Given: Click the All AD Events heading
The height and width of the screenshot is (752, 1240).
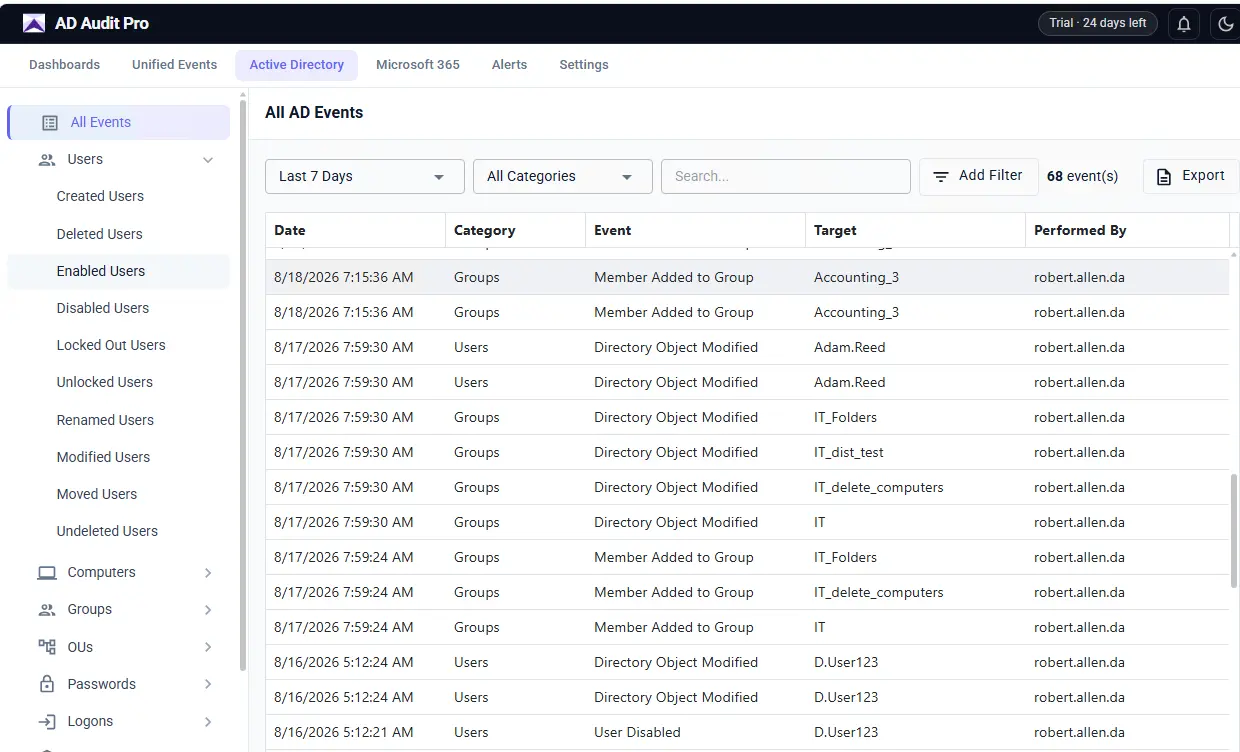Looking at the screenshot, I should coord(314,113).
